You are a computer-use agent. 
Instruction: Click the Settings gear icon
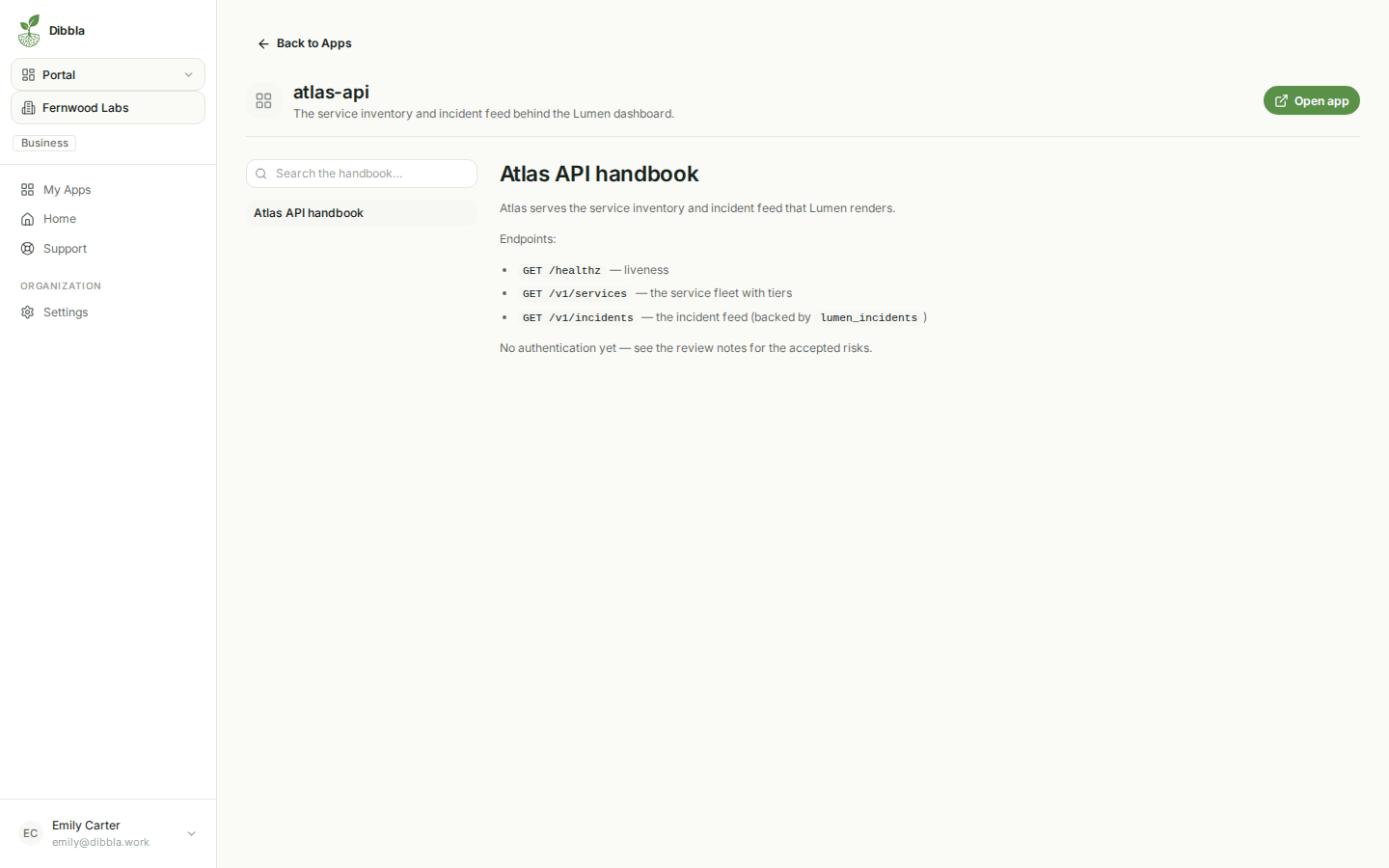coord(28,312)
